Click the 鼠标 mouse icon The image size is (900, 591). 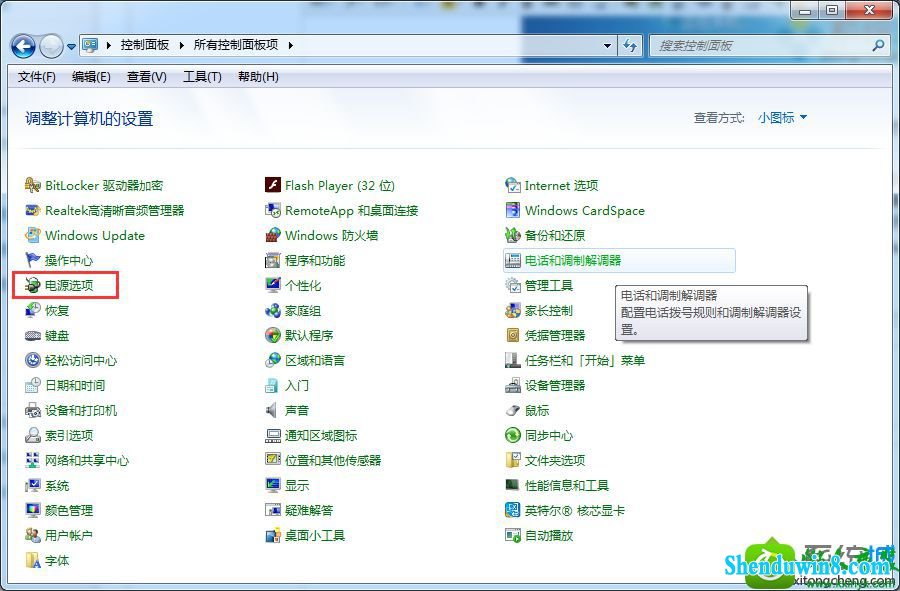tap(513, 410)
